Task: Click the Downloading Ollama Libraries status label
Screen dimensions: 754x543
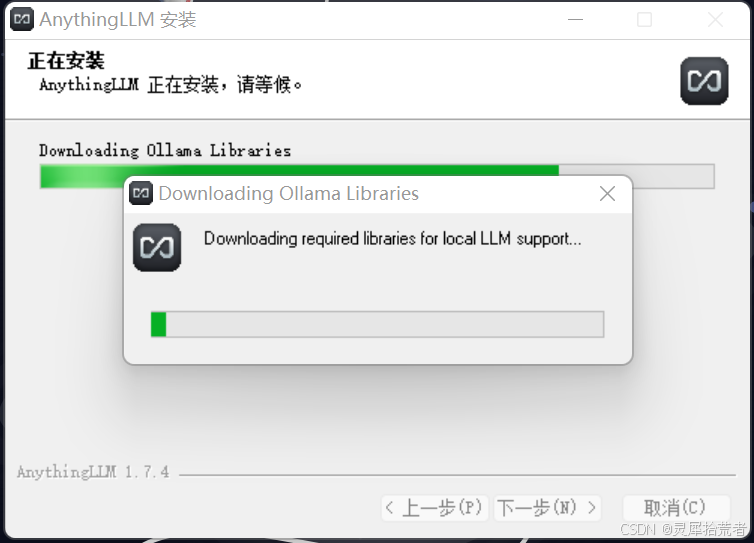Action: [165, 151]
